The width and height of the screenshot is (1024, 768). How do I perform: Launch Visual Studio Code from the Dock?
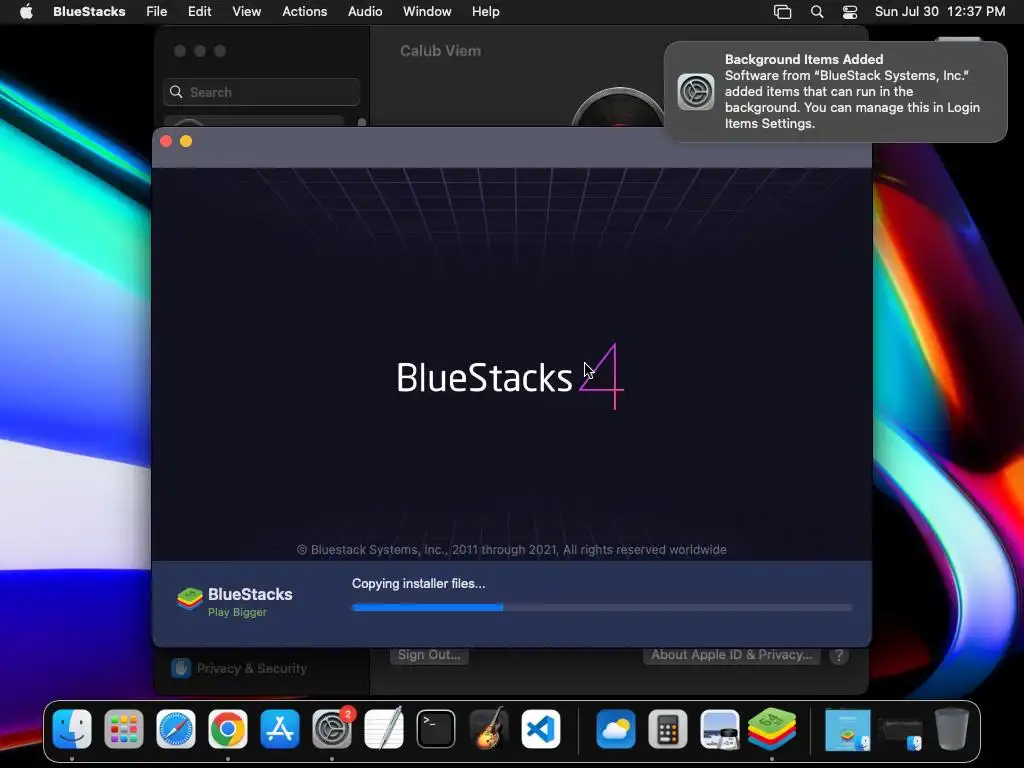[x=540, y=729]
